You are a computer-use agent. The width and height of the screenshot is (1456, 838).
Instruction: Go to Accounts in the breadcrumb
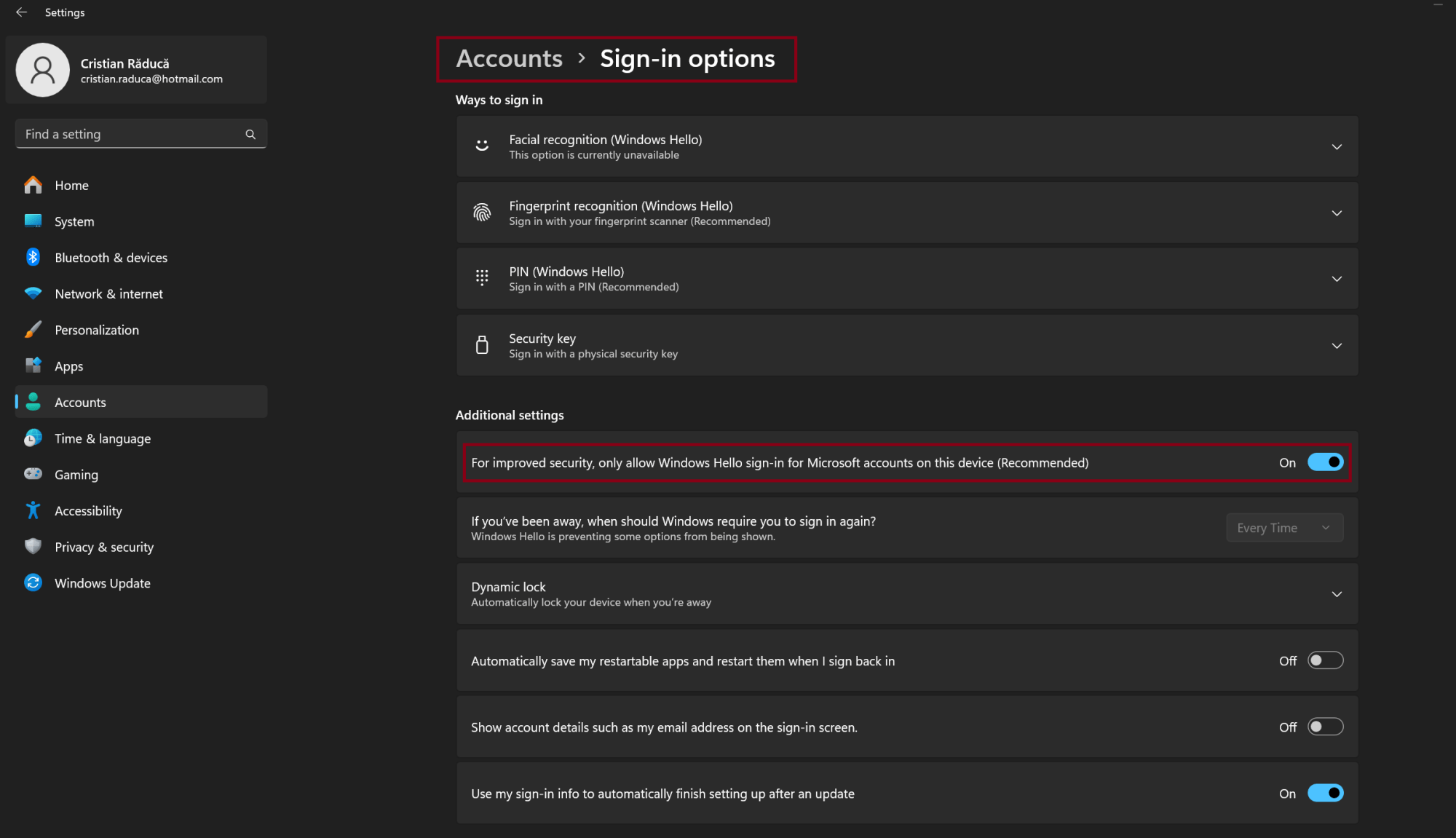(x=509, y=59)
